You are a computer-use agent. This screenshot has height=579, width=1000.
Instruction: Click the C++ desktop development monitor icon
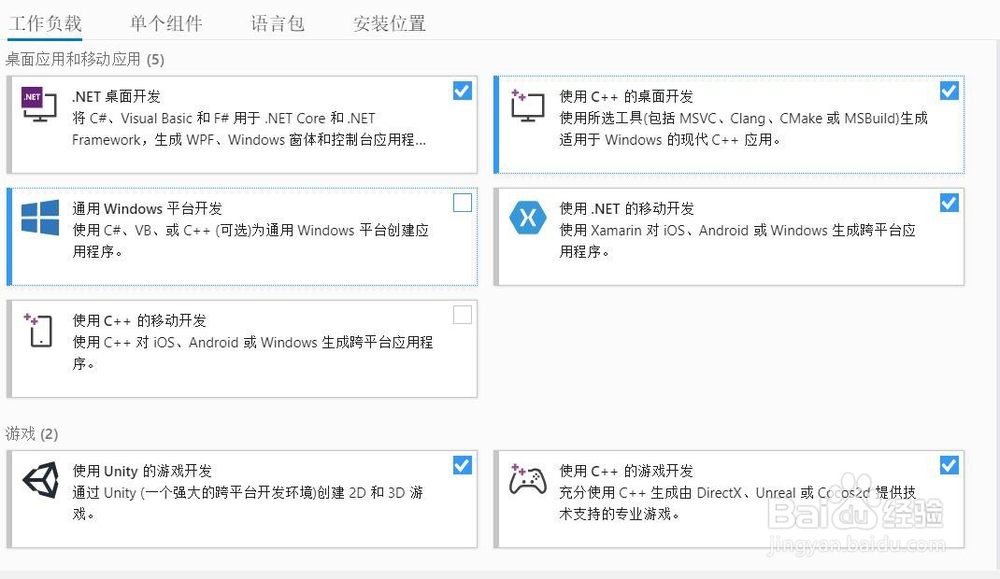pyautogui.click(x=527, y=105)
